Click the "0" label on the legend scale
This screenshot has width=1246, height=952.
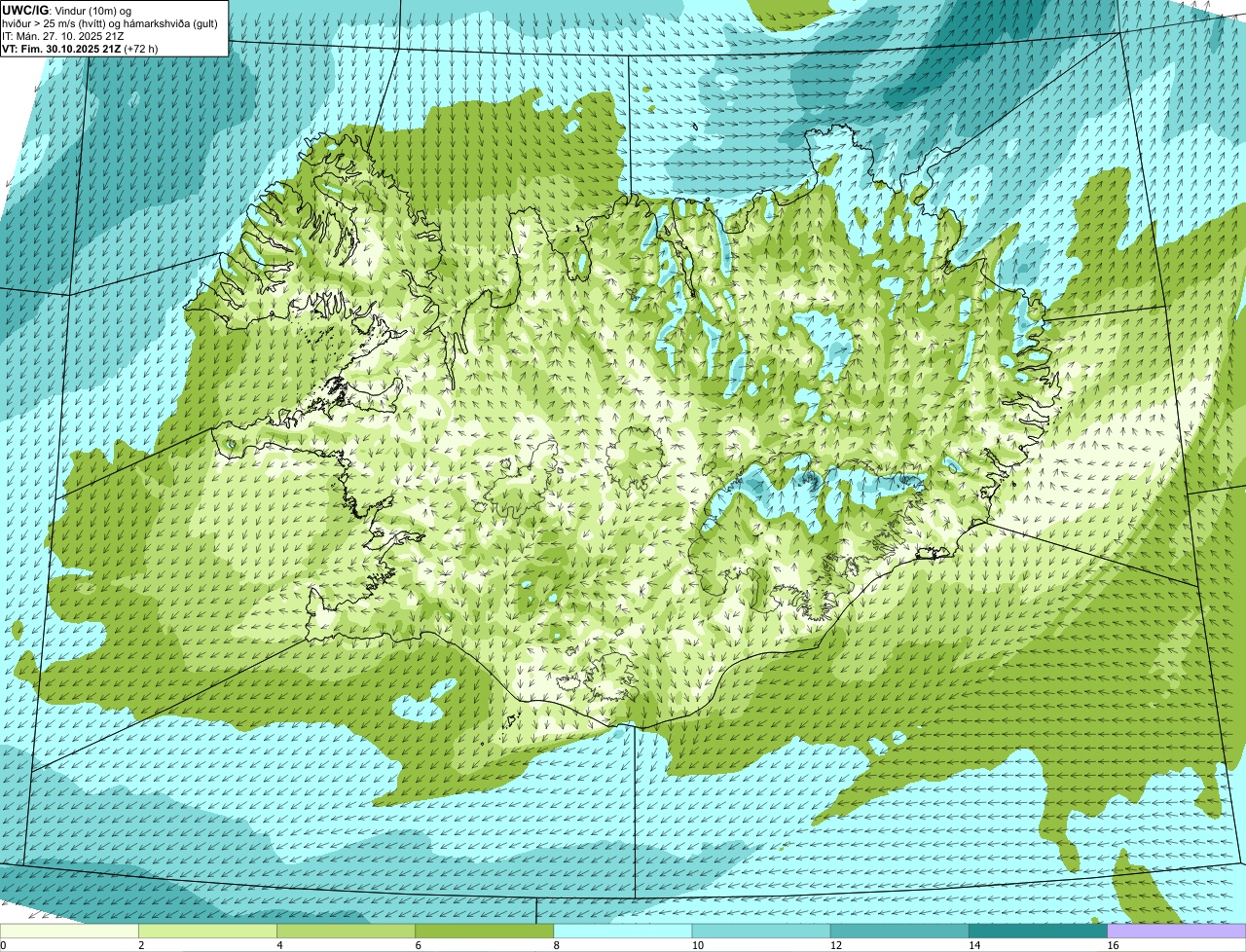coord(3,945)
